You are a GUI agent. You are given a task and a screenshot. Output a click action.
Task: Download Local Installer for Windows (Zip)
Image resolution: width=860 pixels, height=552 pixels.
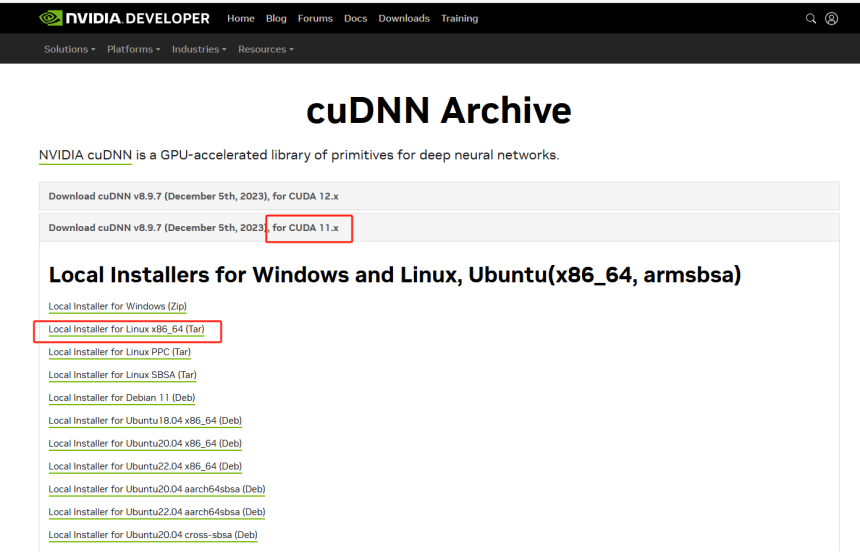coord(117,306)
